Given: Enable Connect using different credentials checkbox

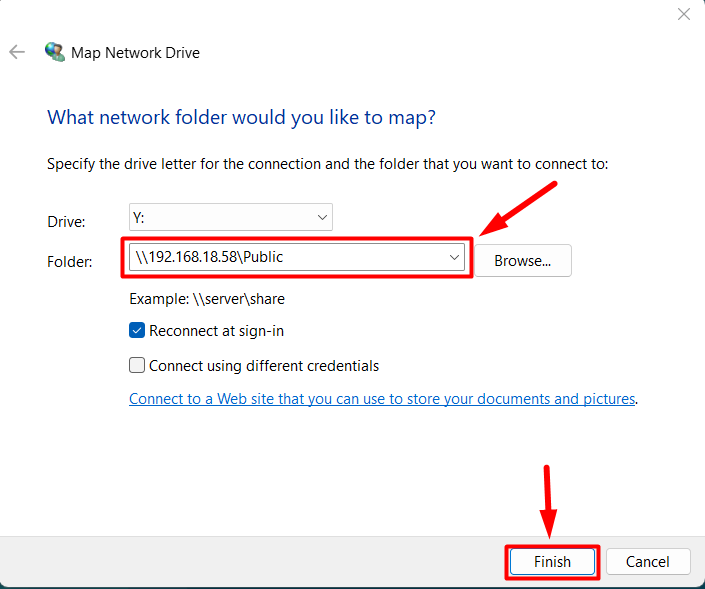Looking at the screenshot, I should point(137,365).
